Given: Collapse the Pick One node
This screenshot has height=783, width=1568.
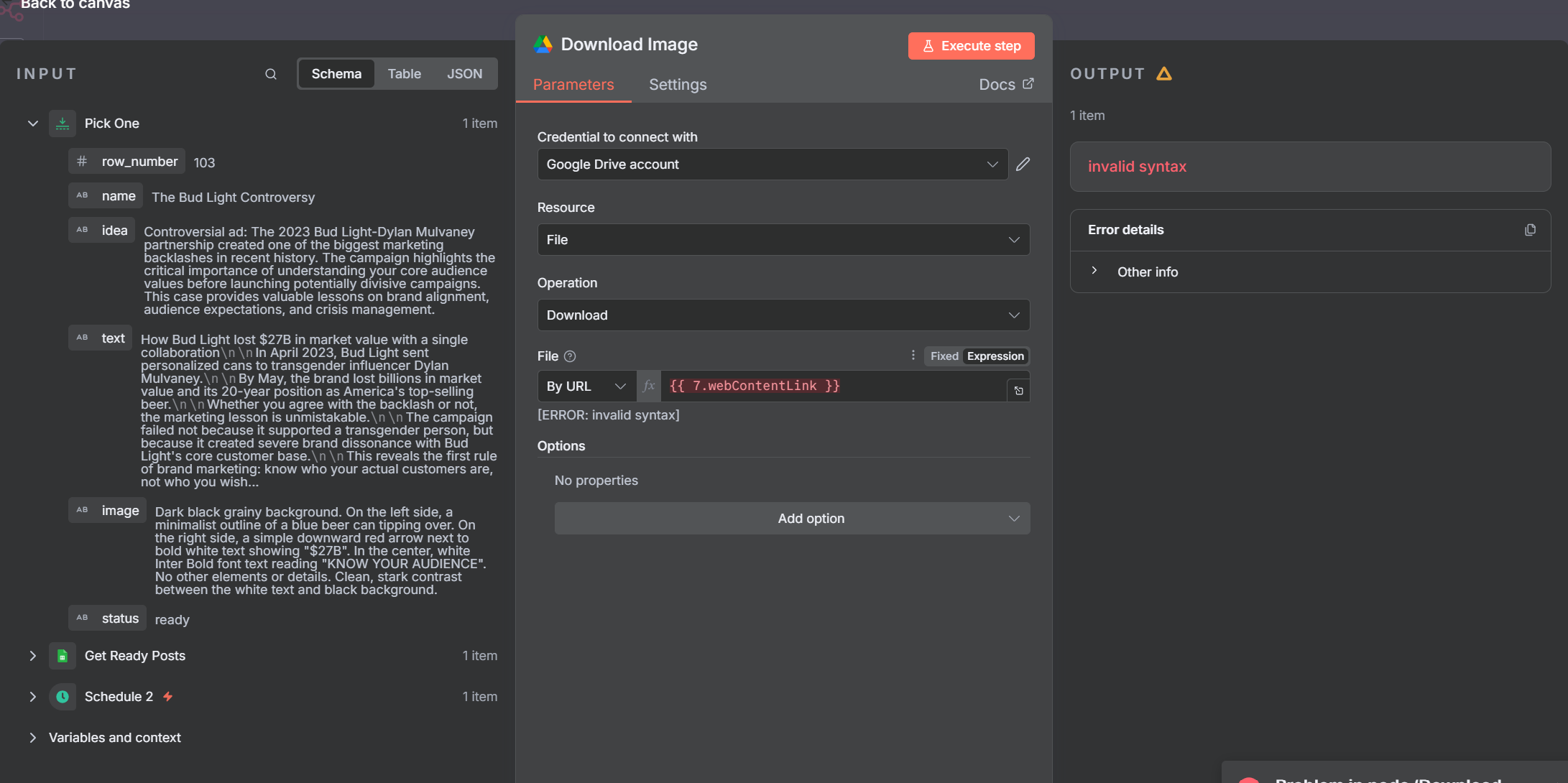Looking at the screenshot, I should [x=33, y=124].
